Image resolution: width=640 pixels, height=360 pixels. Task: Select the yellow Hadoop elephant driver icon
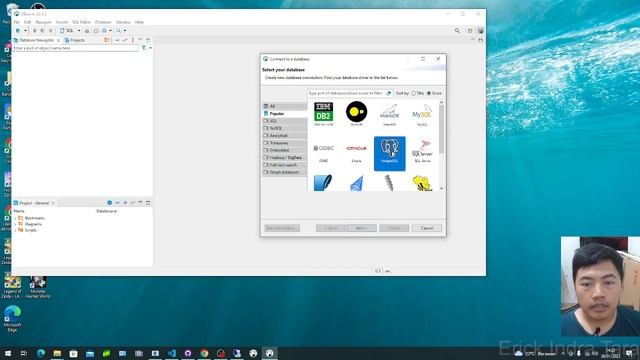tap(422, 183)
